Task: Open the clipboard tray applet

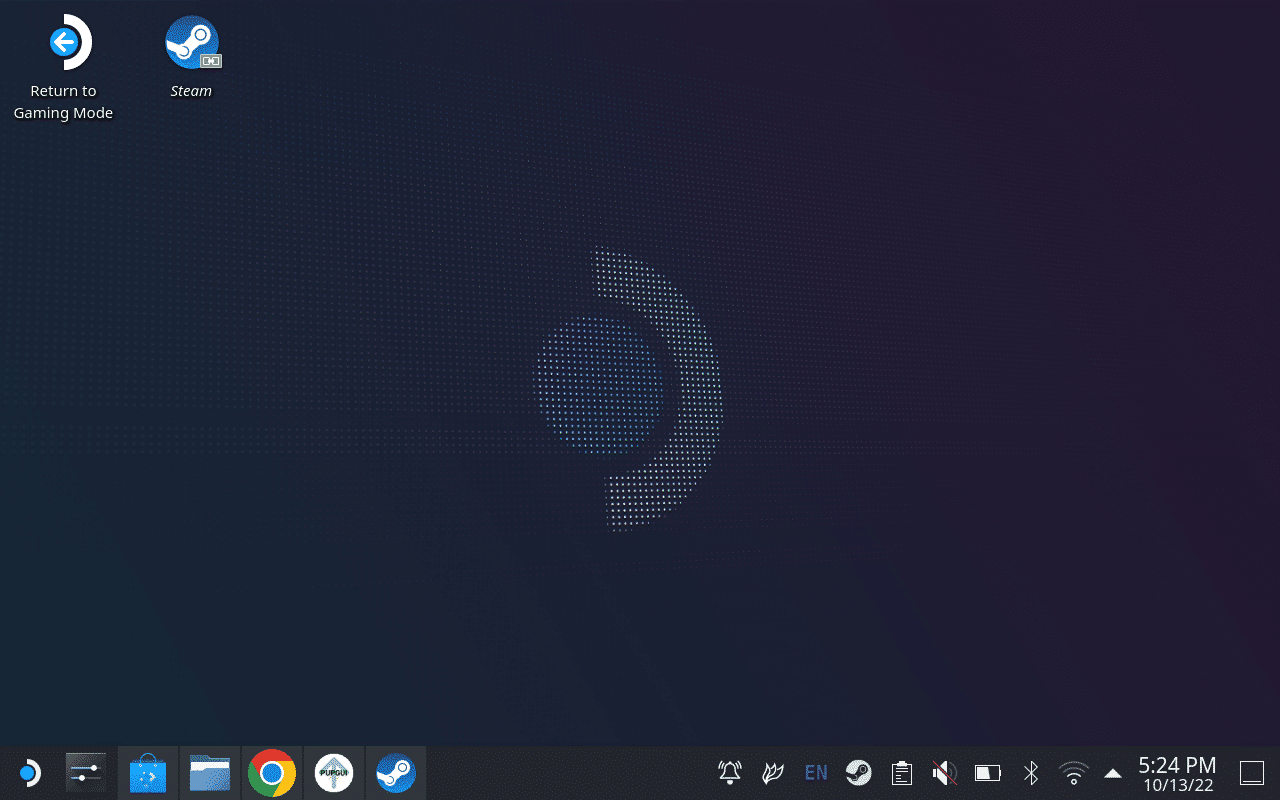Action: (902, 773)
